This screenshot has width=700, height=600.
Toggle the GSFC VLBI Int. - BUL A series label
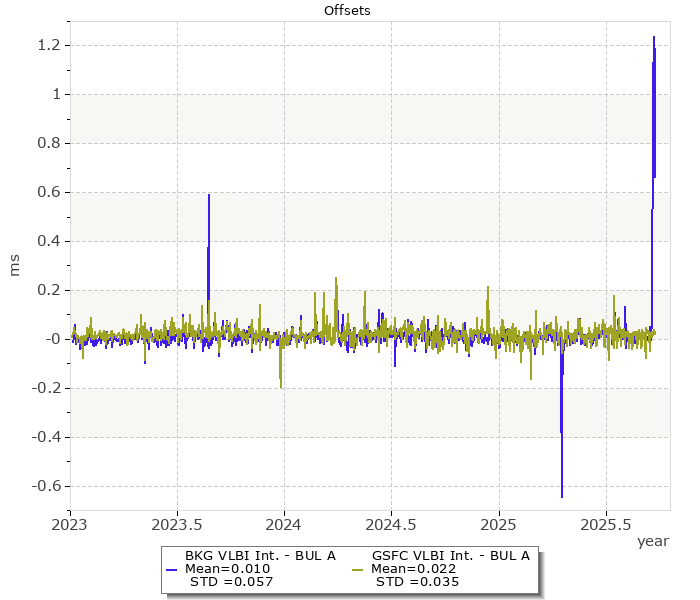coord(450,555)
